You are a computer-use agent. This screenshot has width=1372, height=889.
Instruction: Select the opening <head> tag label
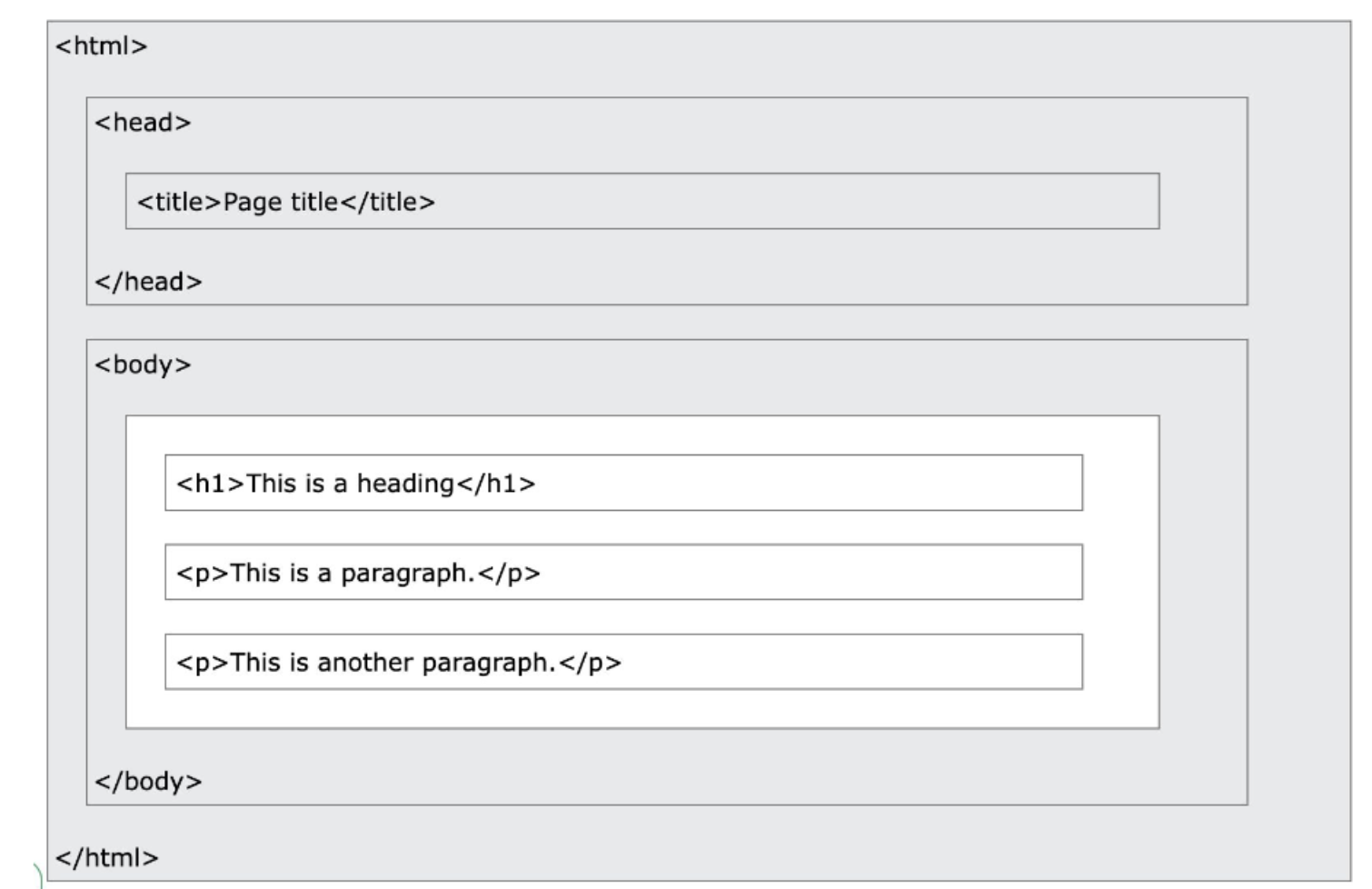[143, 122]
